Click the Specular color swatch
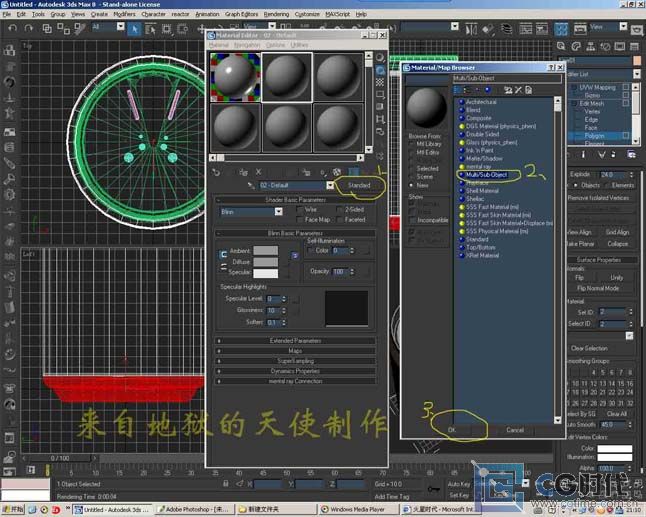The height and width of the screenshot is (517, 646). coord(266,273)
